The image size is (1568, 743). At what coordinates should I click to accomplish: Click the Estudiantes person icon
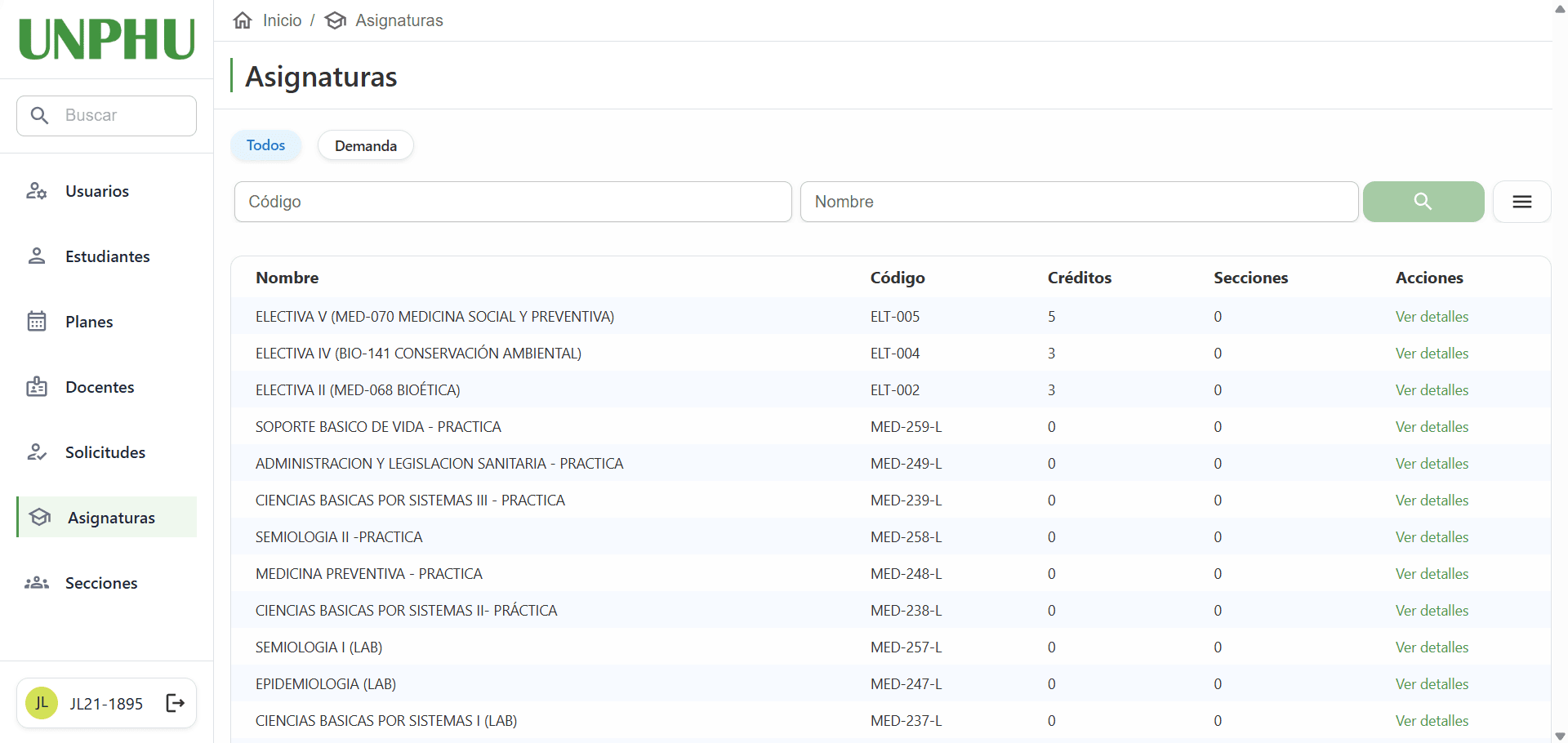tap(37, 256)
